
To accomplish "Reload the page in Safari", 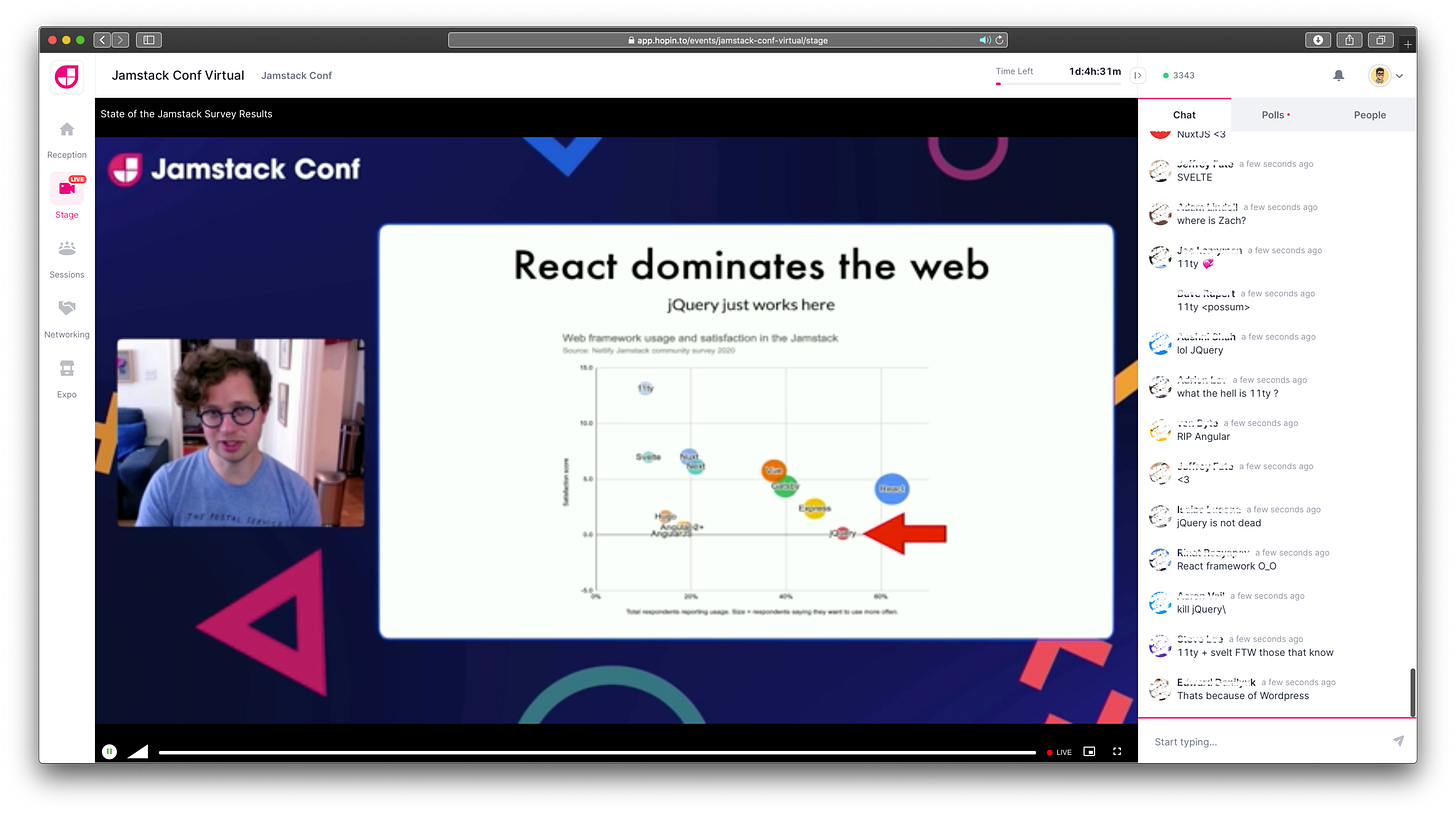I will tap(999, 40).
